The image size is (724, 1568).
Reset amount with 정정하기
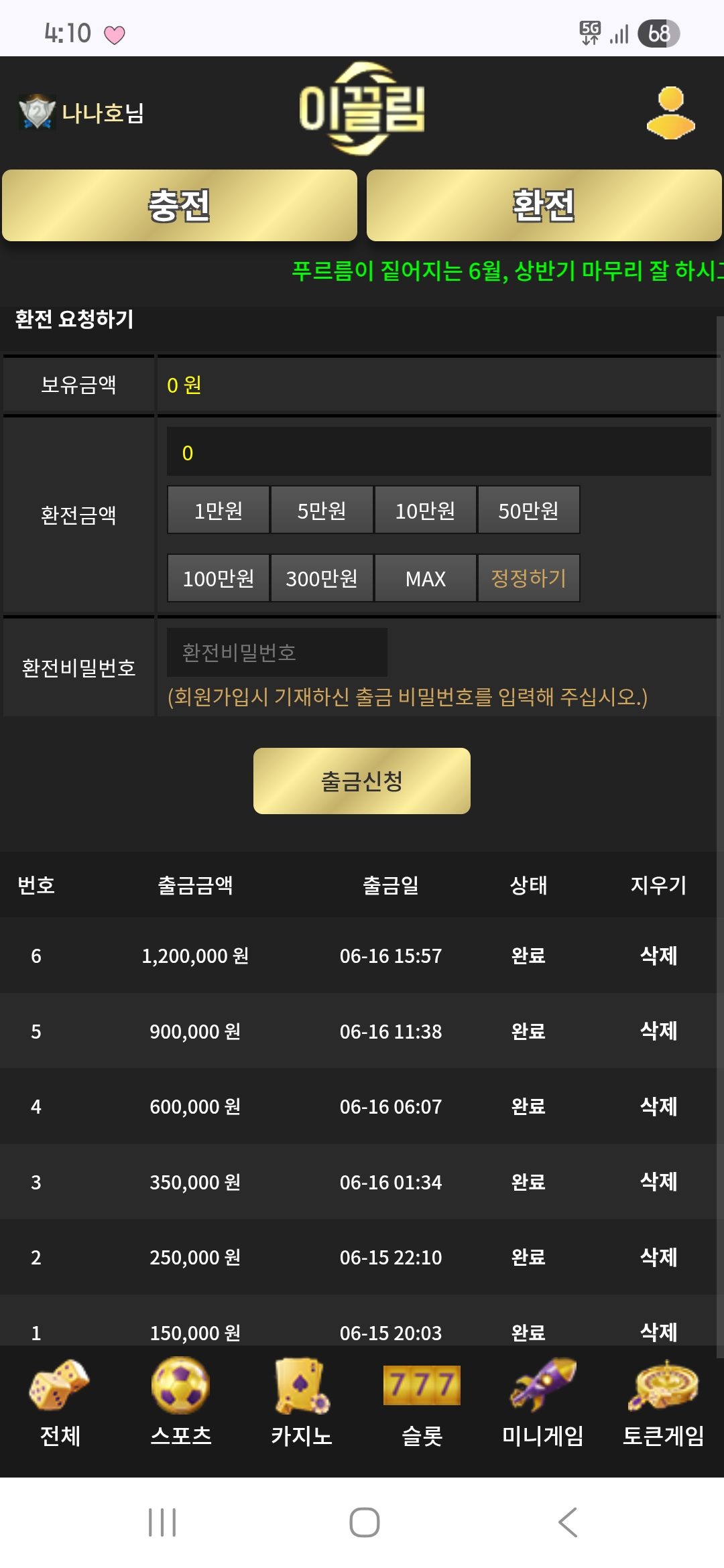point(528,578)
